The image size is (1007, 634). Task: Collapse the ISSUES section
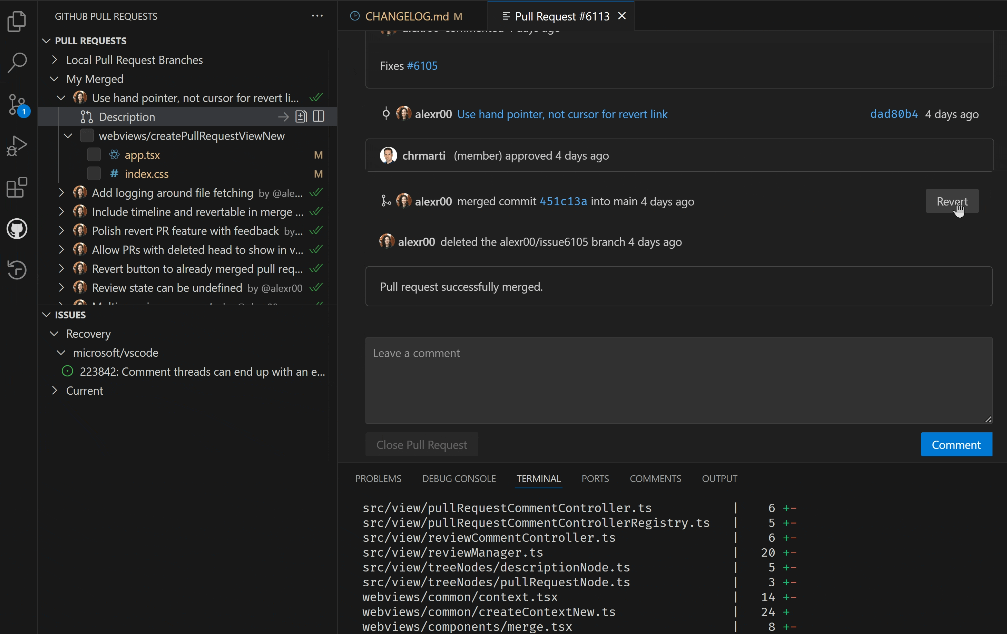click(x=47, y=315)
